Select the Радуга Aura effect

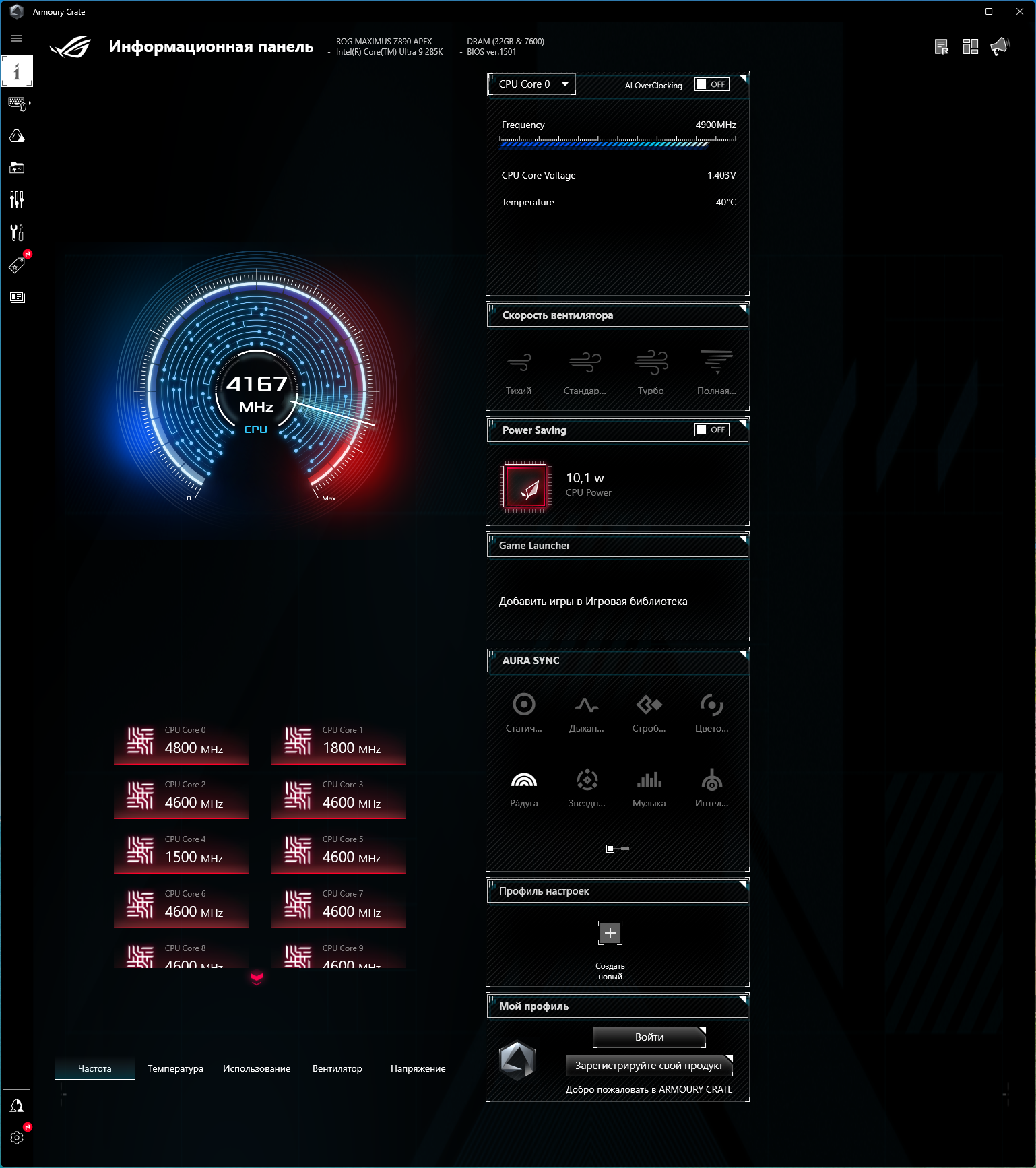[524, 787]
